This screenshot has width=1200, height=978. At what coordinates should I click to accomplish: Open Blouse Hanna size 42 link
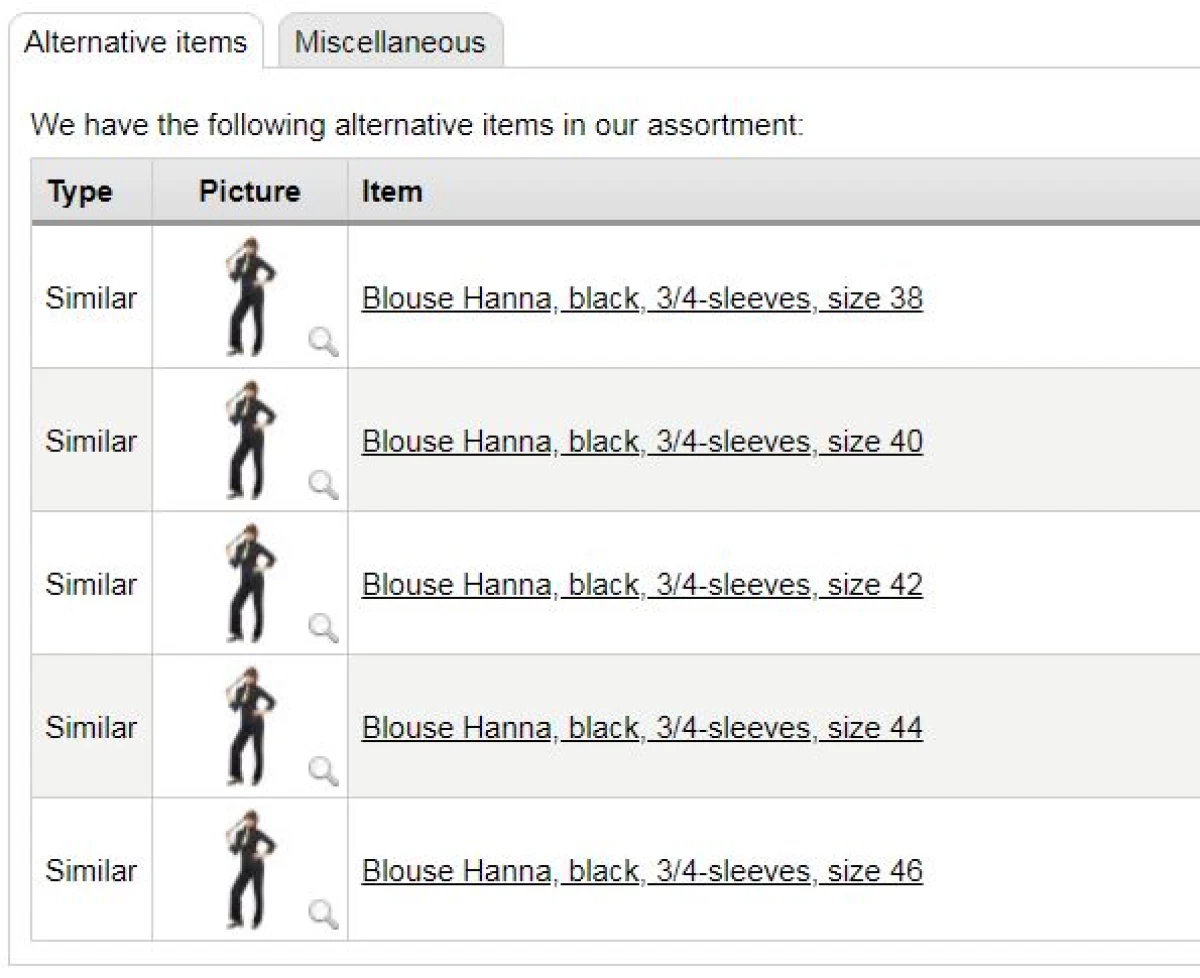click(641, 584)
